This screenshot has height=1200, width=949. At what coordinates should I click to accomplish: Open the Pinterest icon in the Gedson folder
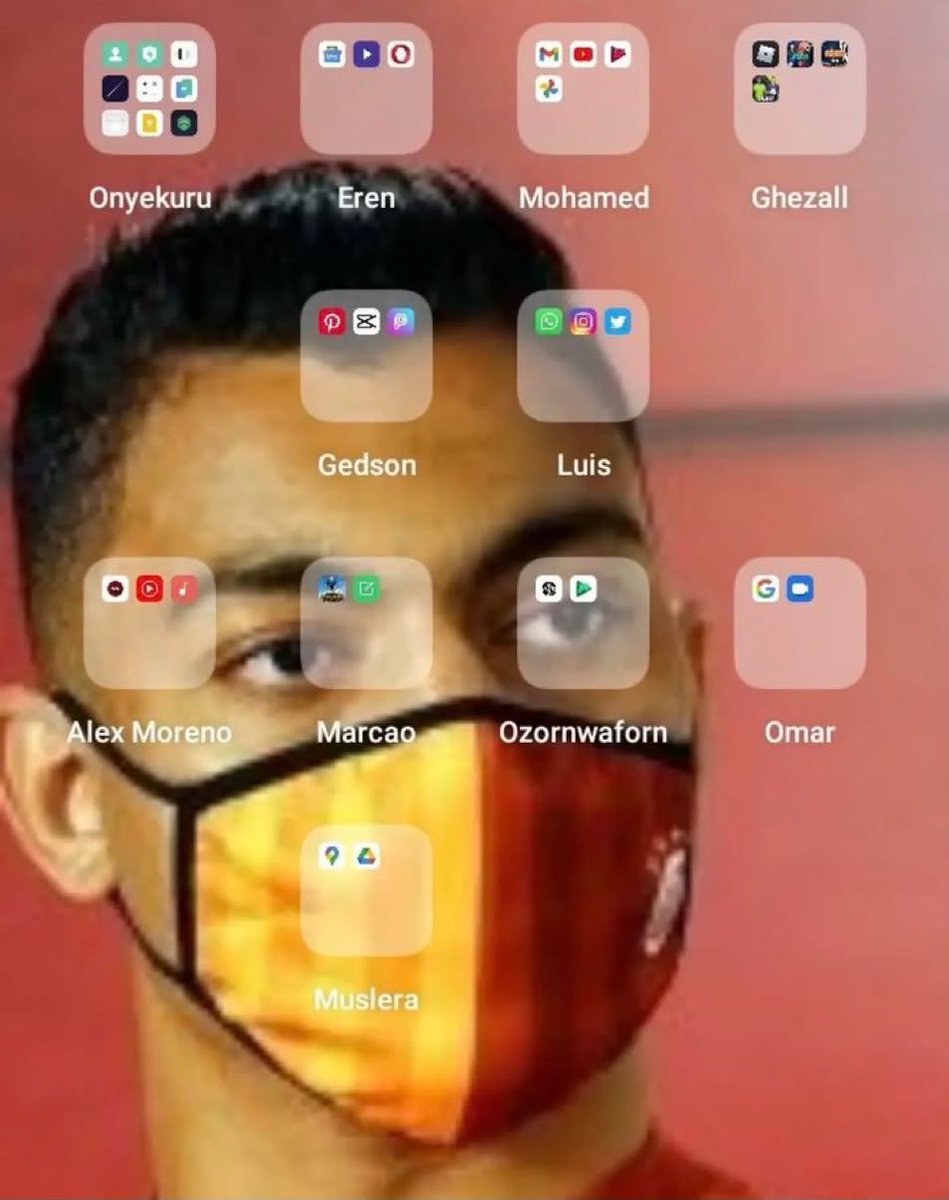click(x=332, y=321)
